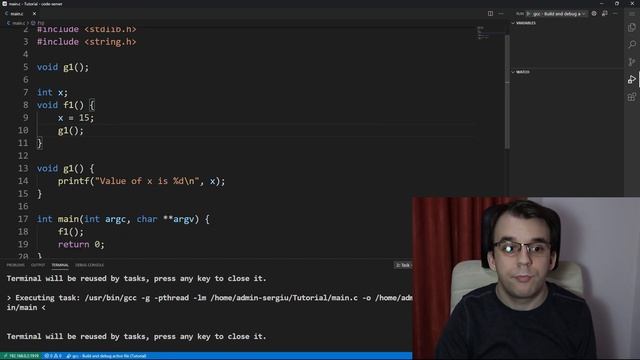Open the Extensions view
This screenshot has height=360, width=640.
pos(632,97)
